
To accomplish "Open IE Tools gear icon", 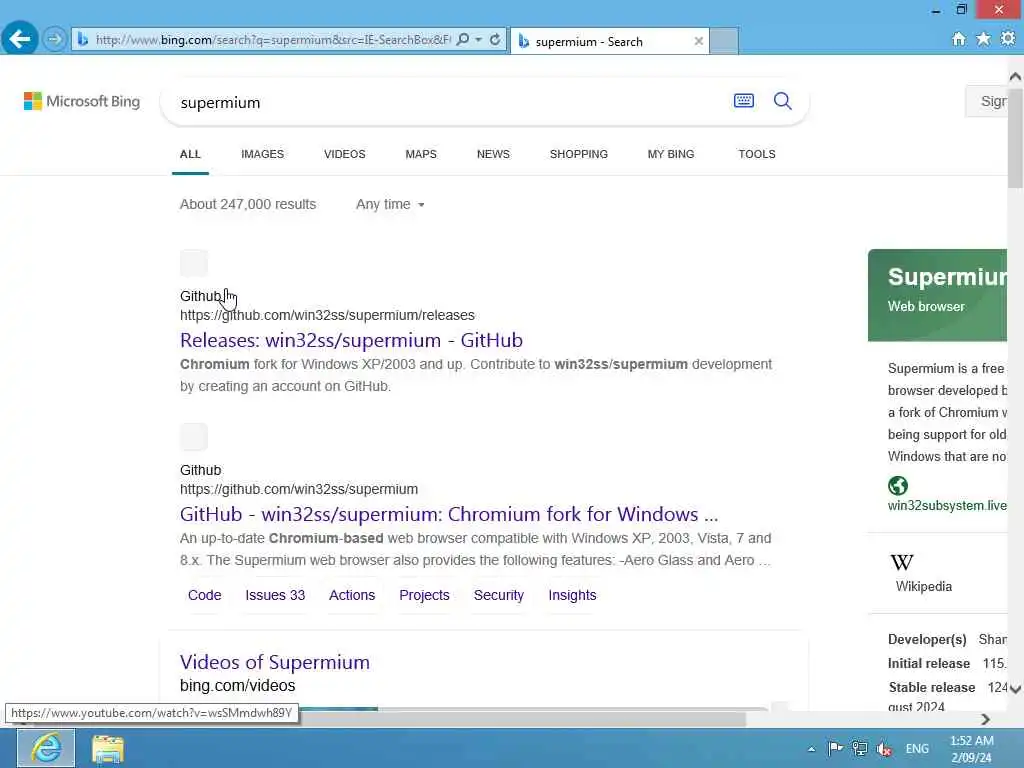I will pyautogui.click(x=1008, y=39).
